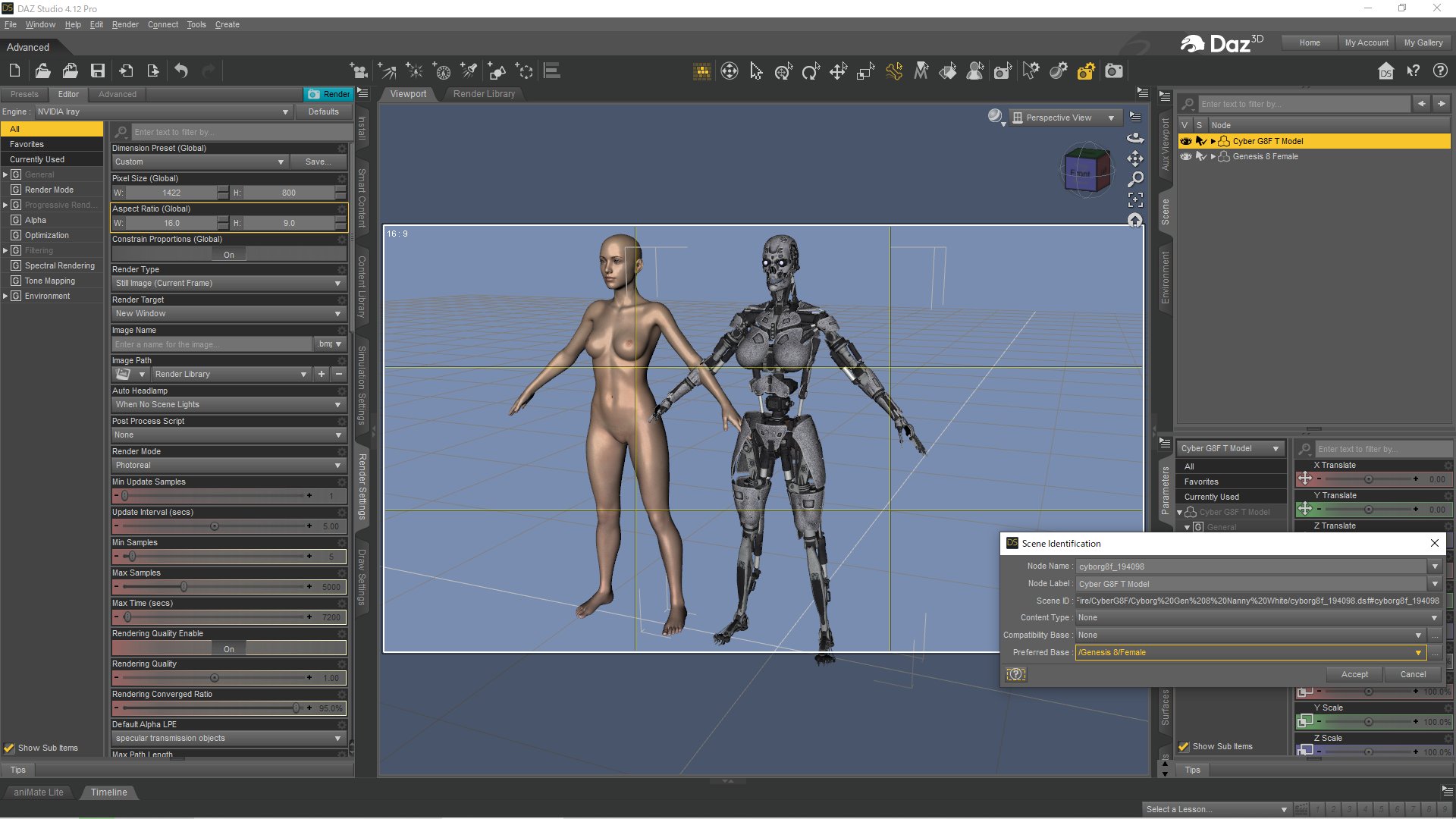Select the Surface Selection tool
This screenshot has width=1456, height=819.
point(948,71)
